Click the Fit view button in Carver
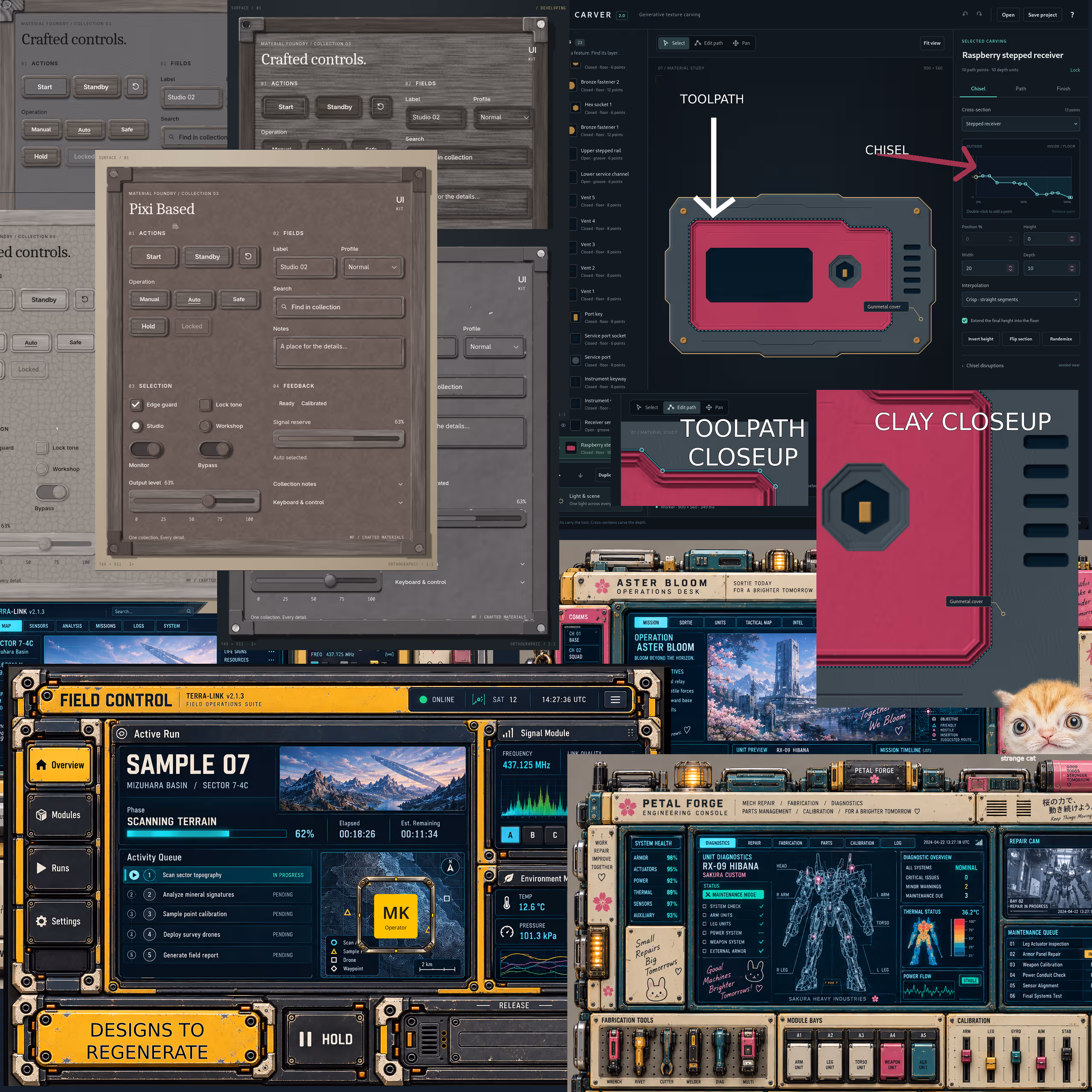 point(932,43)
